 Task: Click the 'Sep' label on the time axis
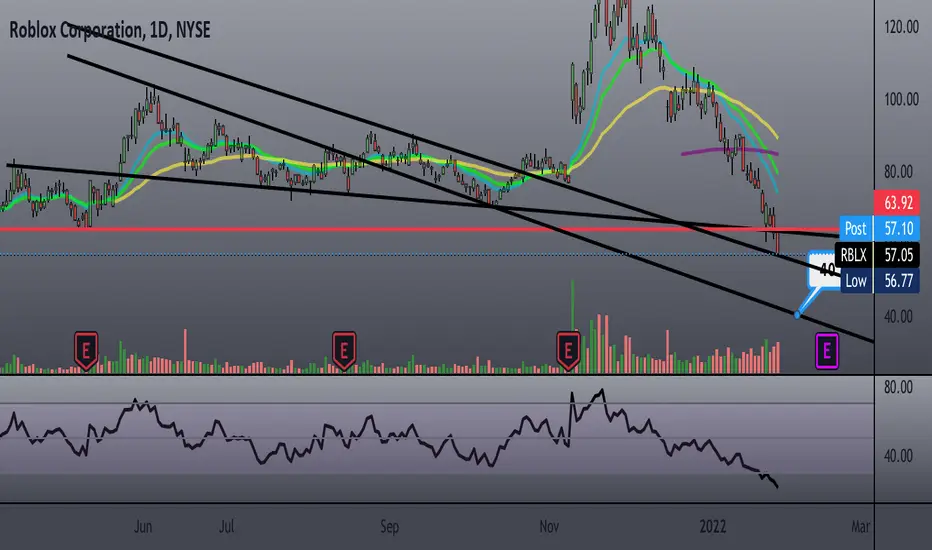coord(389,526)
